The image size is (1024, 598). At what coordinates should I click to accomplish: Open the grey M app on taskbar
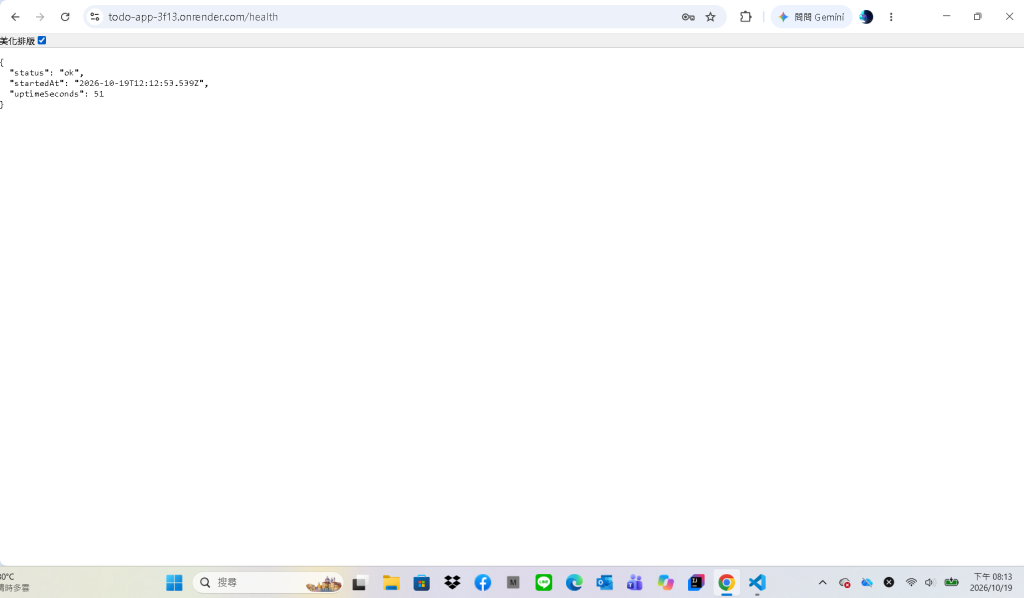tap(513, 582)
